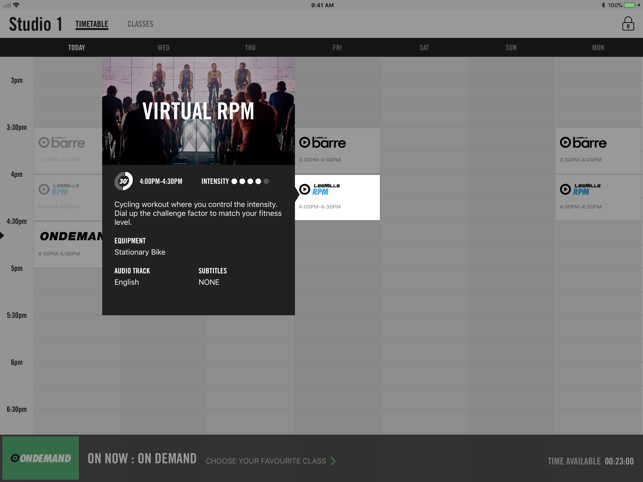Click the Audio Track English value
The height and width of the screenshot is (482, 643).
[x=127, y=282]
